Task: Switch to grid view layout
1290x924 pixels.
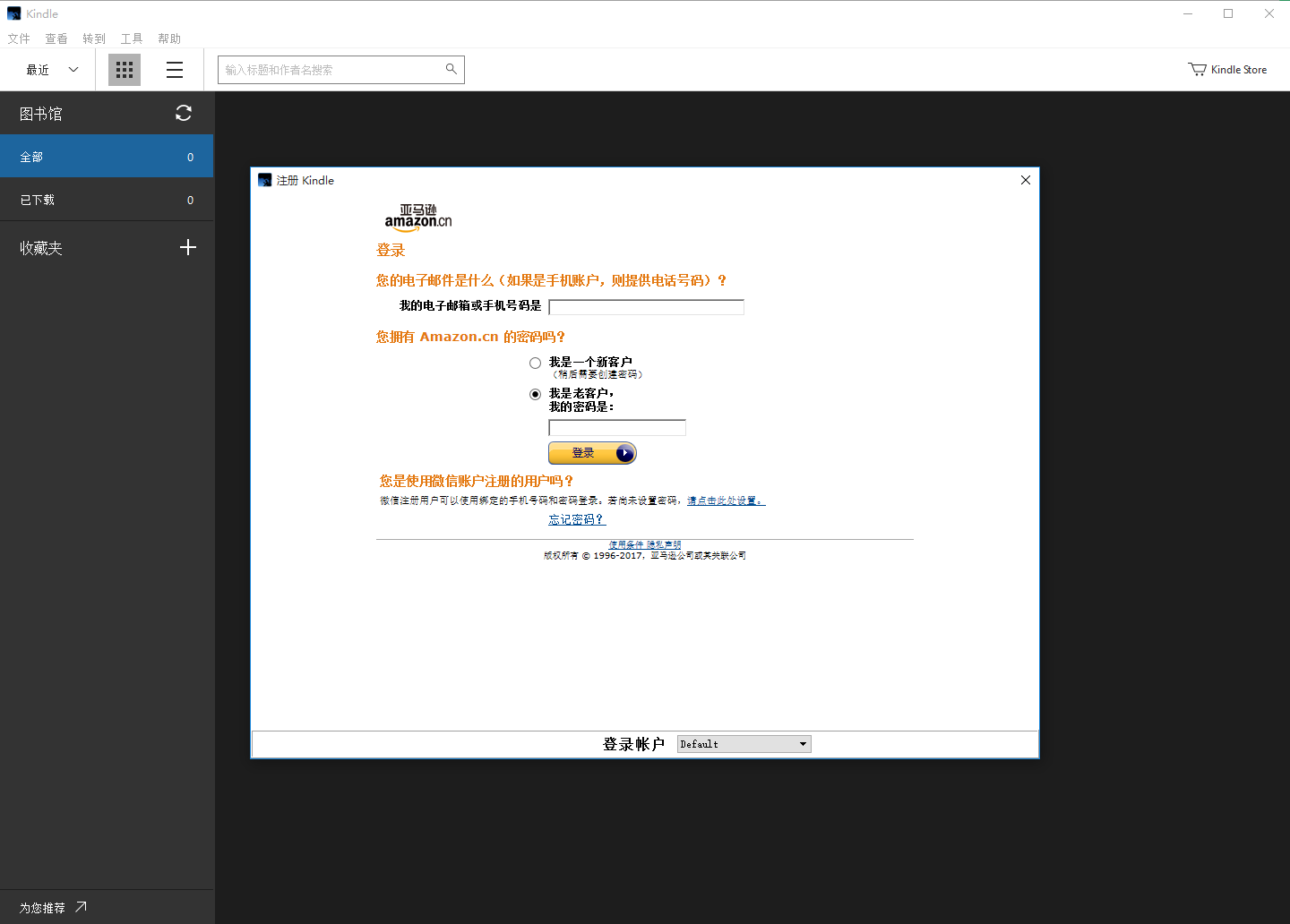Action: click(x=125, y=70)
